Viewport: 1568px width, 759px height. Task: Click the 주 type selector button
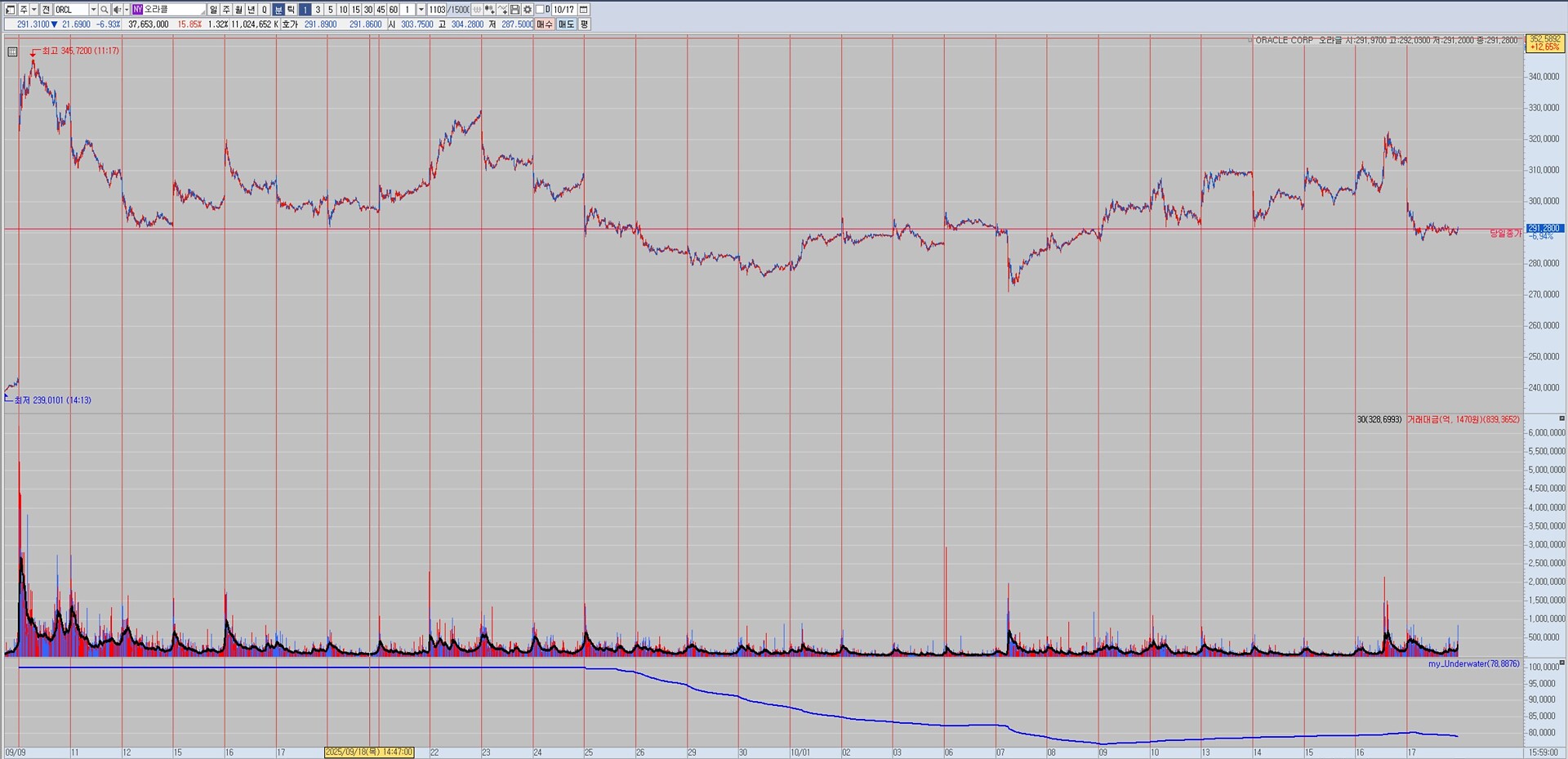23,10
